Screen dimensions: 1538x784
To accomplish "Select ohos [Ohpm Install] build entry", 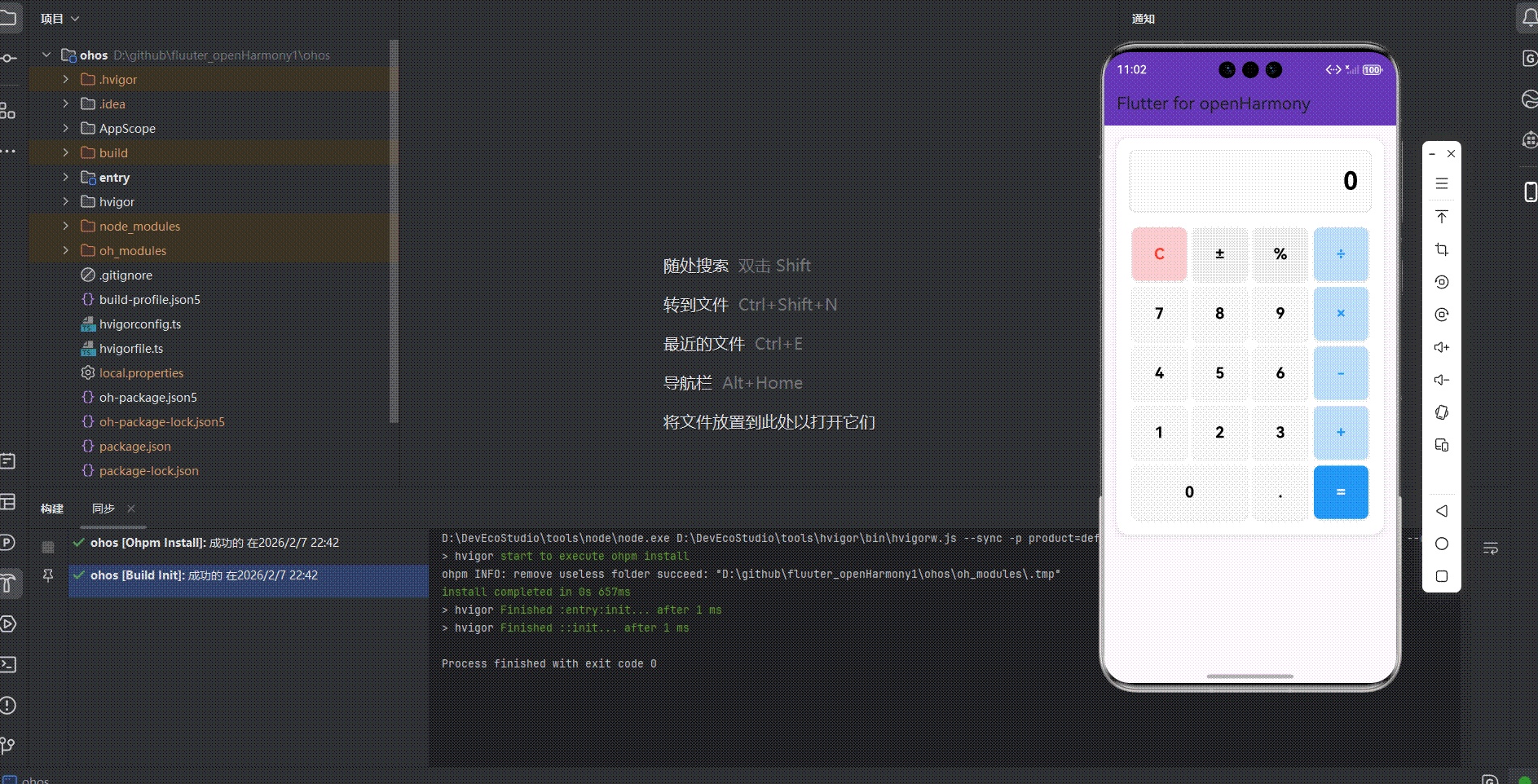I will (248, 543).
